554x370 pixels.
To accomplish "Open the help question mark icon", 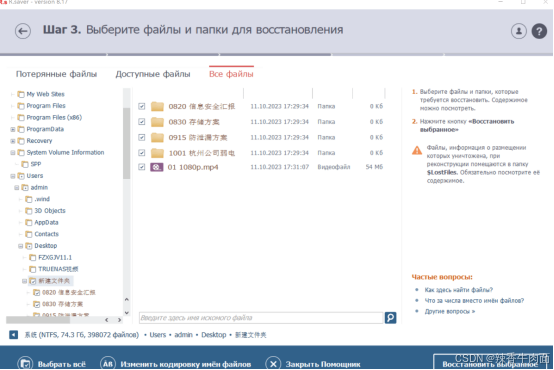I will (x=539, y=31).
